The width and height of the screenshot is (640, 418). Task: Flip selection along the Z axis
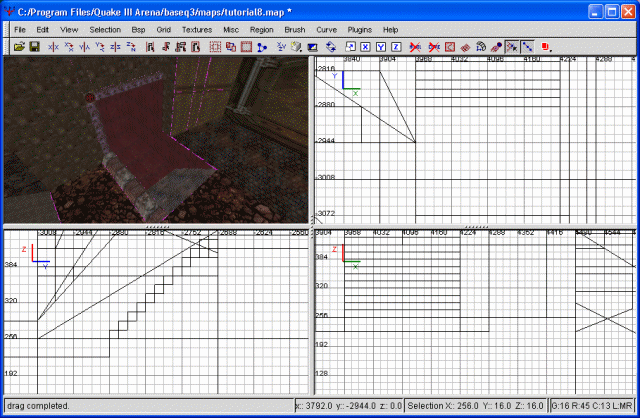point(115,47)
